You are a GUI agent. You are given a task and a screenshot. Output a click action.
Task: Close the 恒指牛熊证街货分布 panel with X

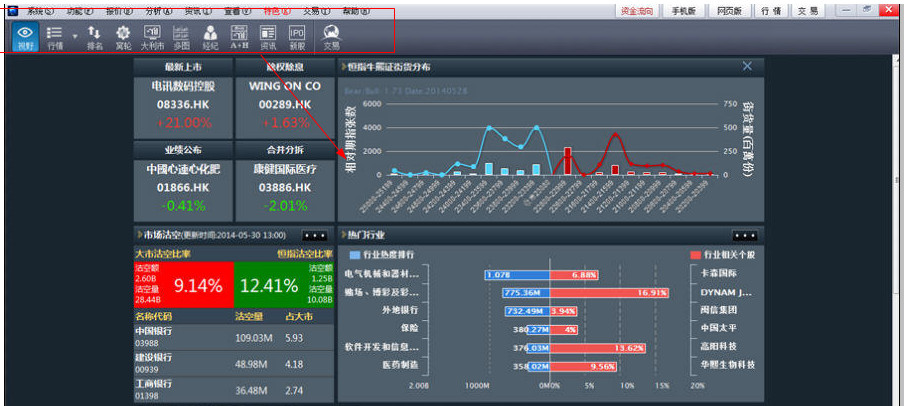click(x=747, y=66)
